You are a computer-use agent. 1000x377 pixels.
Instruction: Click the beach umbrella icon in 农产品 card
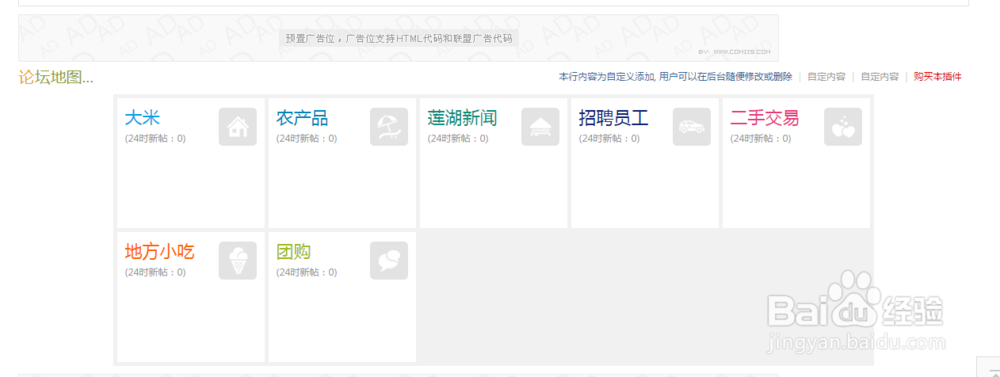389,126
